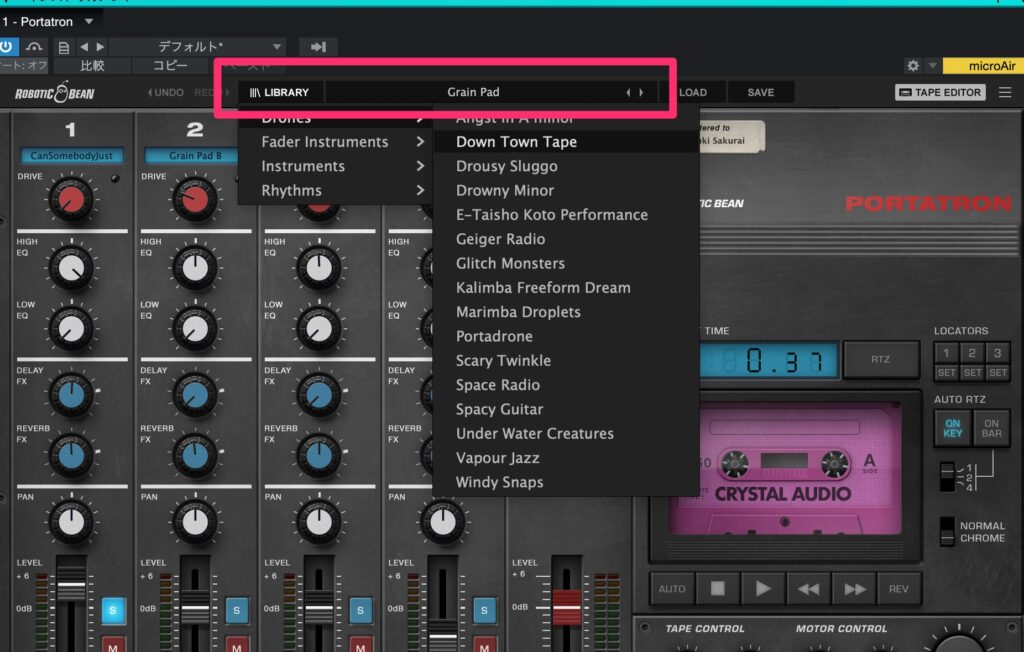Open the hamburger menu beside Tape Editor
The image size is (1024, 652).
pyautogui.click(x=1005, y=93)
